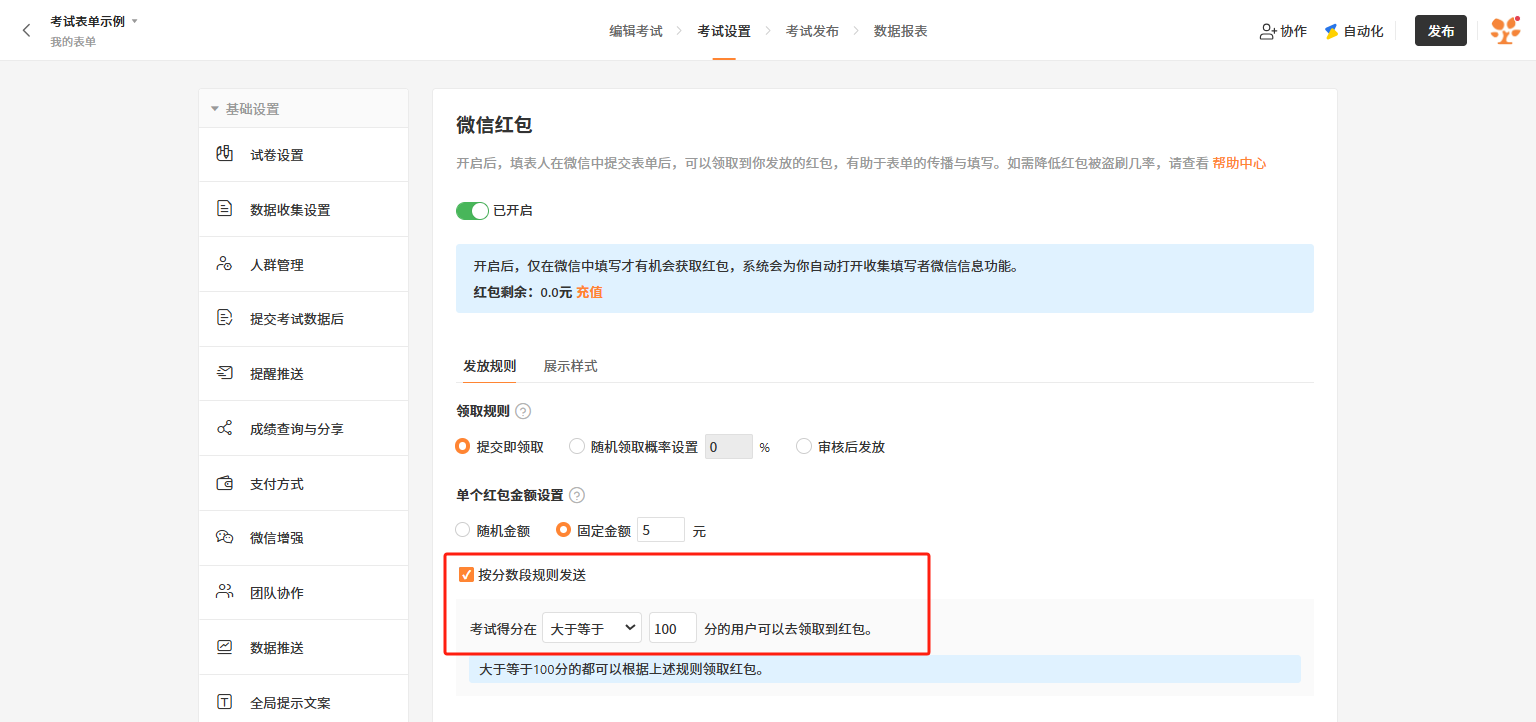The image size is (1536, 722).
Task: Click the score input showing 100
Action: (673, 628)
